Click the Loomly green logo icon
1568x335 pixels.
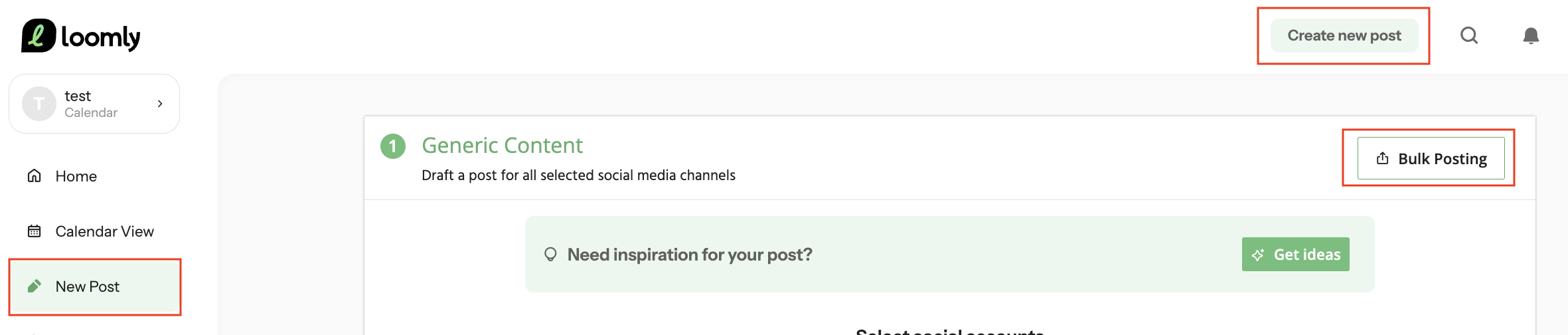pos(39,35)
